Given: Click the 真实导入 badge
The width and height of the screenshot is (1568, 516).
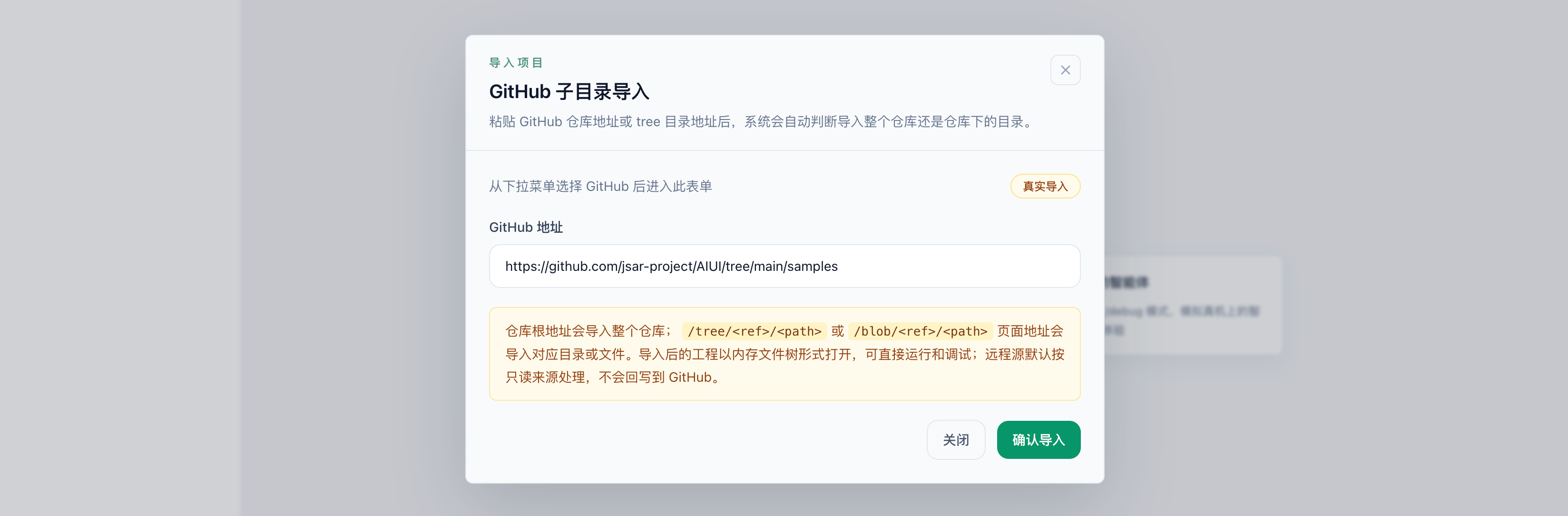Looking at the screenshot, I should coord(1045,187).
